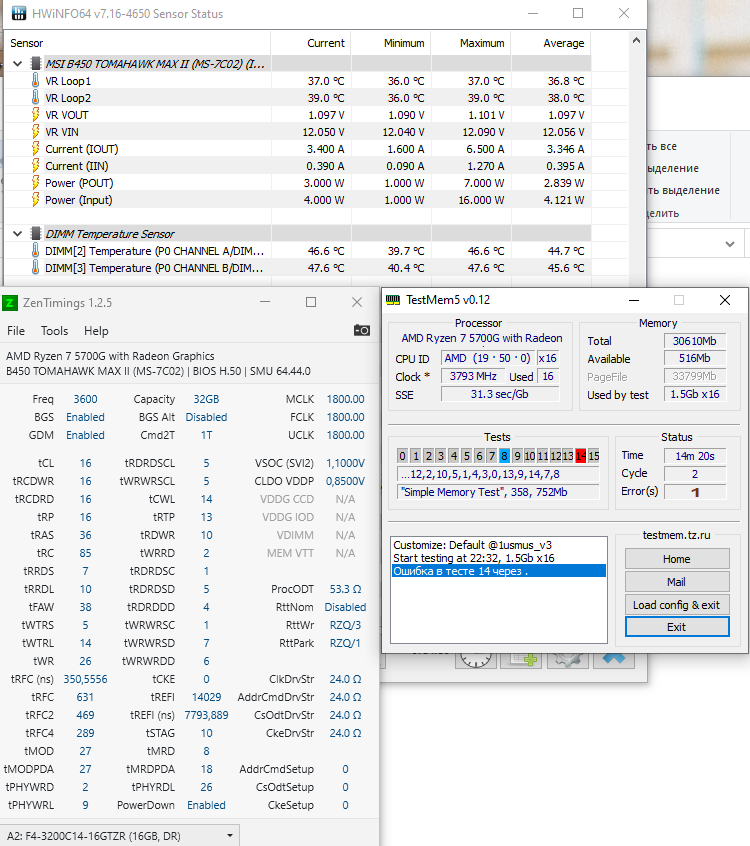This screenshot has width=750, height=846.
Task: Click the HWiNFO64 title bar app icon
Action: click(x=19, y=13)
